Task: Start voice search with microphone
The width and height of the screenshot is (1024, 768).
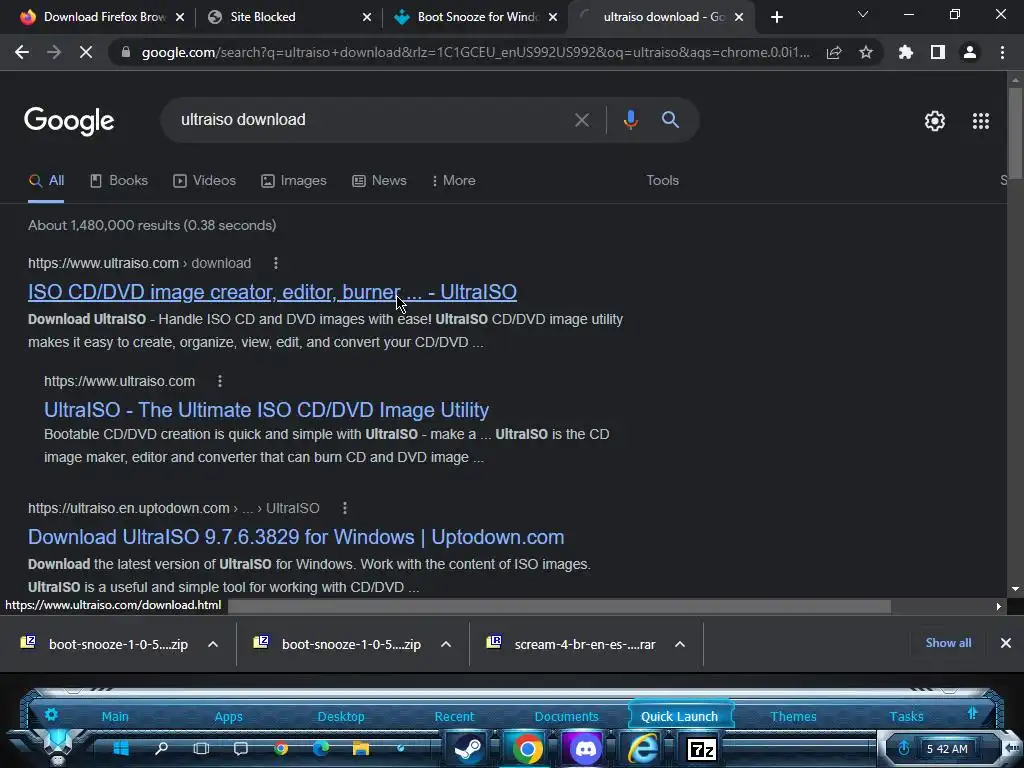Action: point(630,120)
